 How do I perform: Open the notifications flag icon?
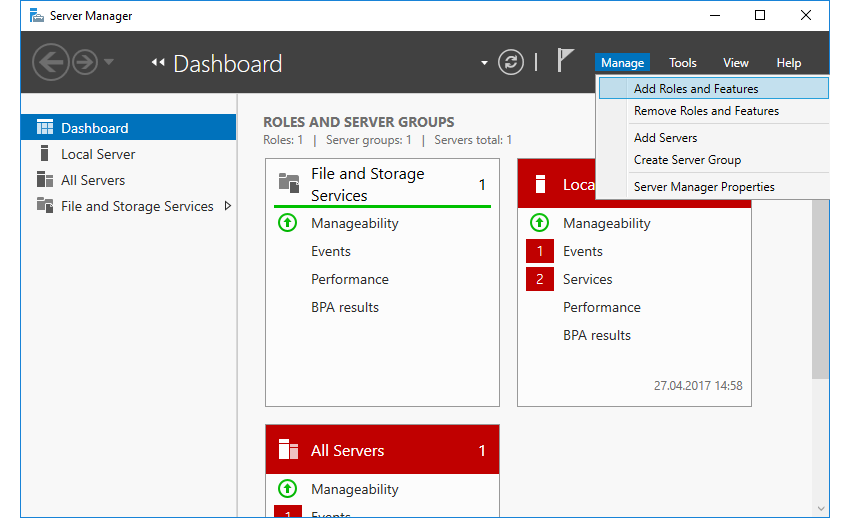click(x=565, y=60)
